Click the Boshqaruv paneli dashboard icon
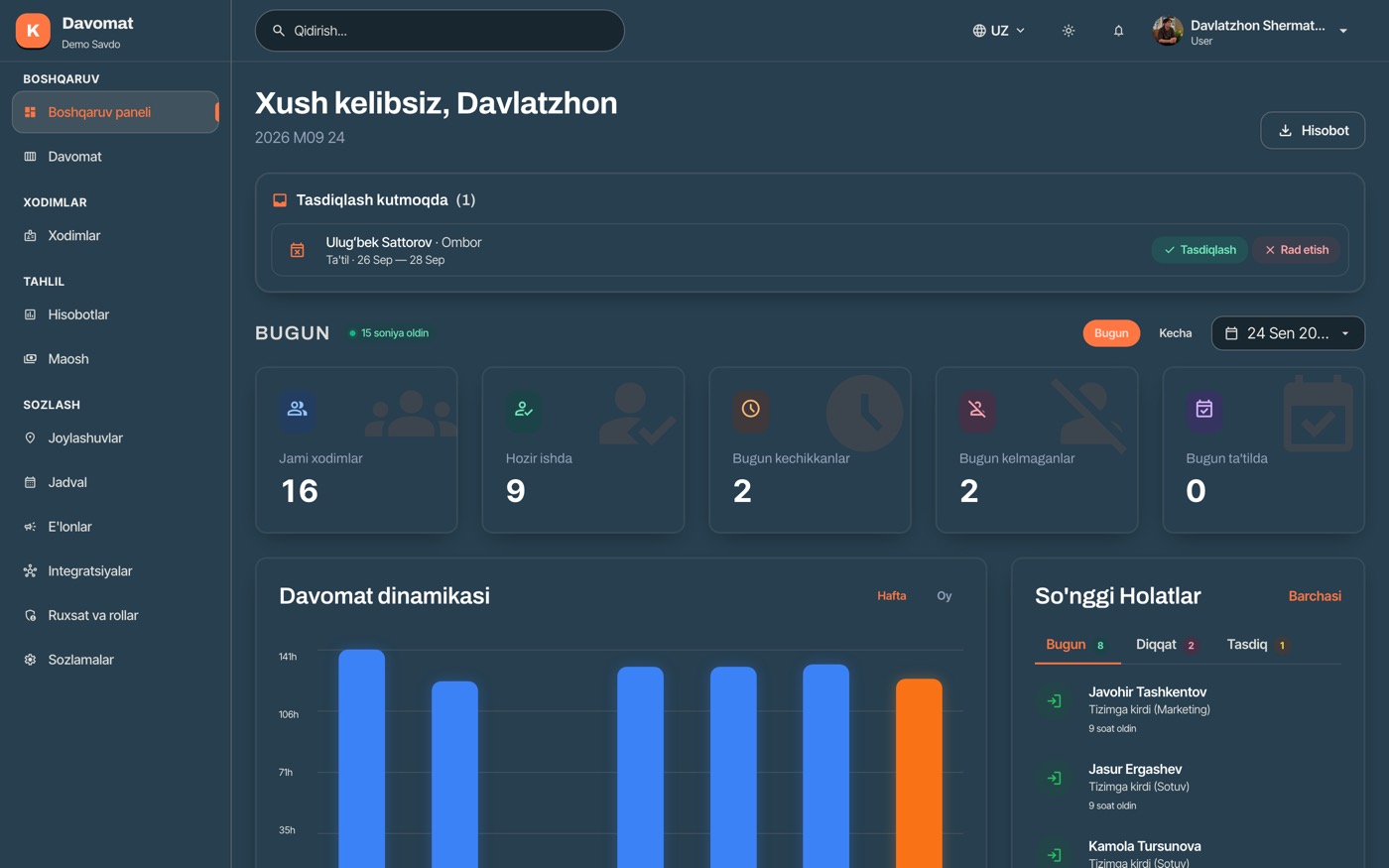The image size is (1389, 868). (30, 112)
